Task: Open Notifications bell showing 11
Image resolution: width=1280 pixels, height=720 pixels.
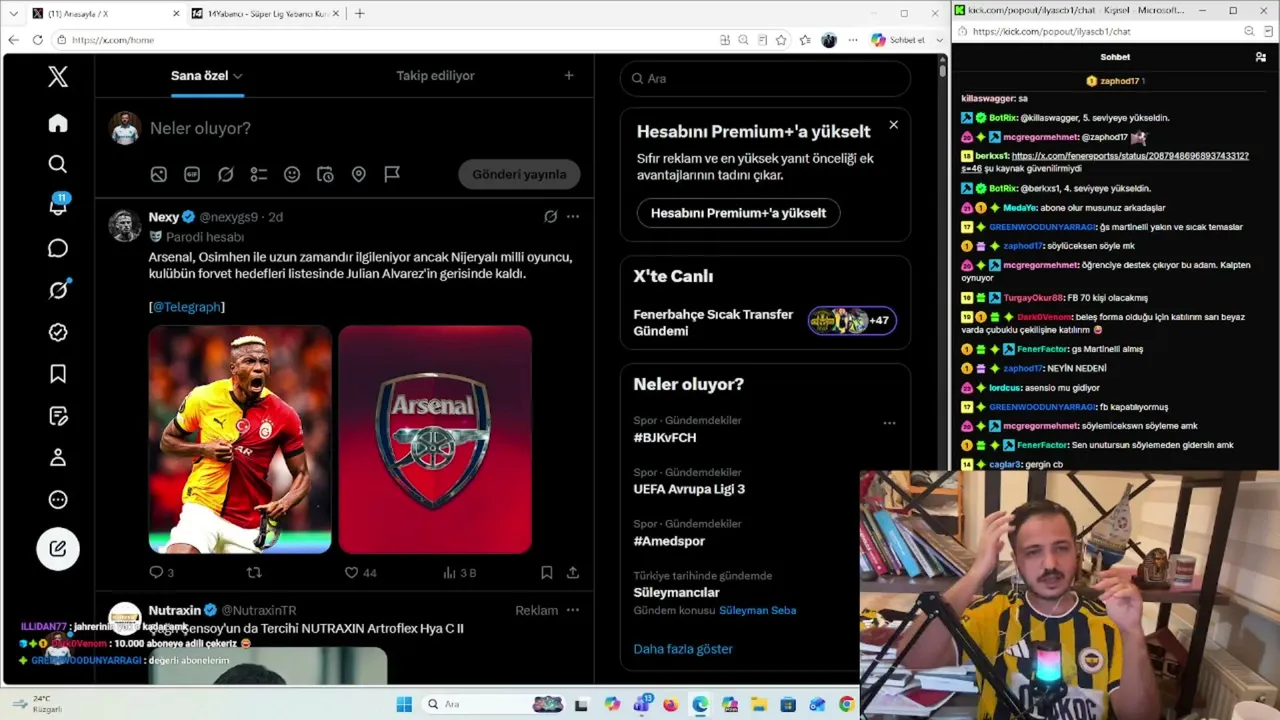Action: 58,205
